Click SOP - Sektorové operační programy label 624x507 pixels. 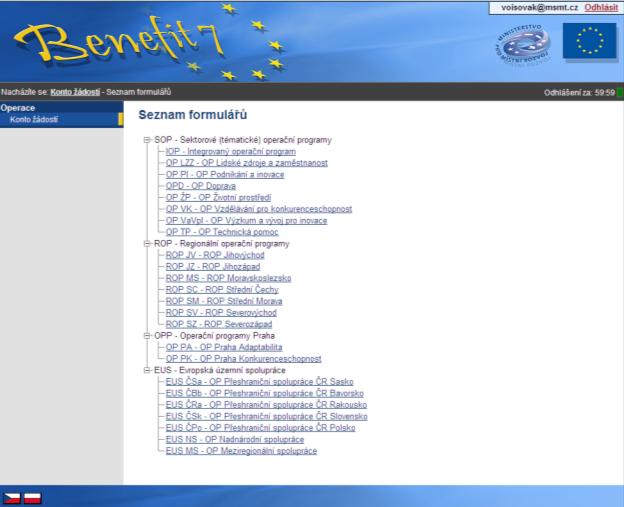243,140
